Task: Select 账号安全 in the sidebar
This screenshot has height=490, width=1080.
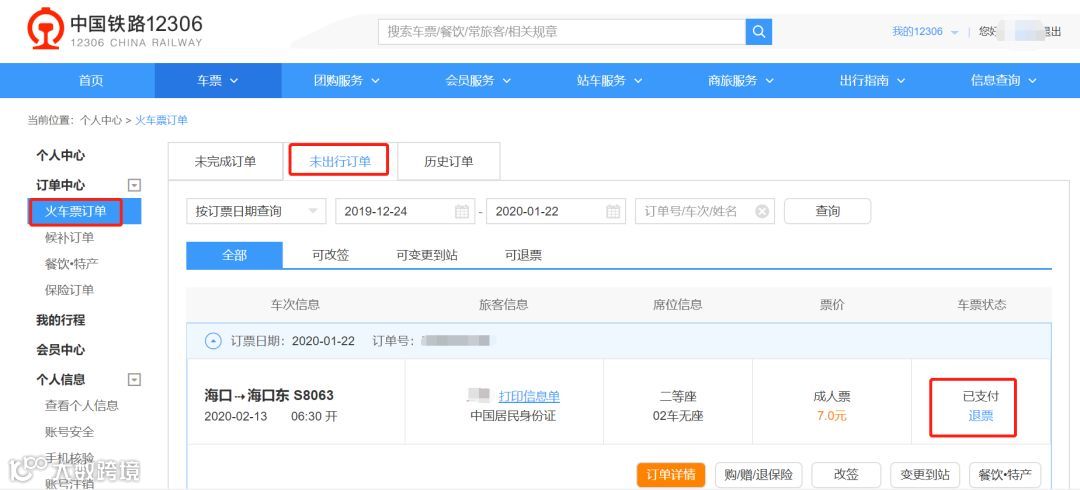Action: [x=70, y=431]
